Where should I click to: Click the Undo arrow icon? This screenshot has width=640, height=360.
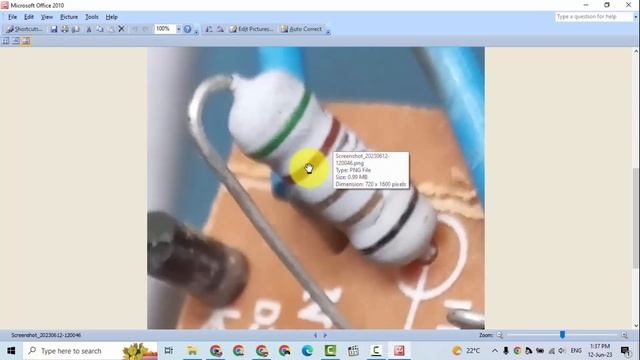[x=134, y=29]
